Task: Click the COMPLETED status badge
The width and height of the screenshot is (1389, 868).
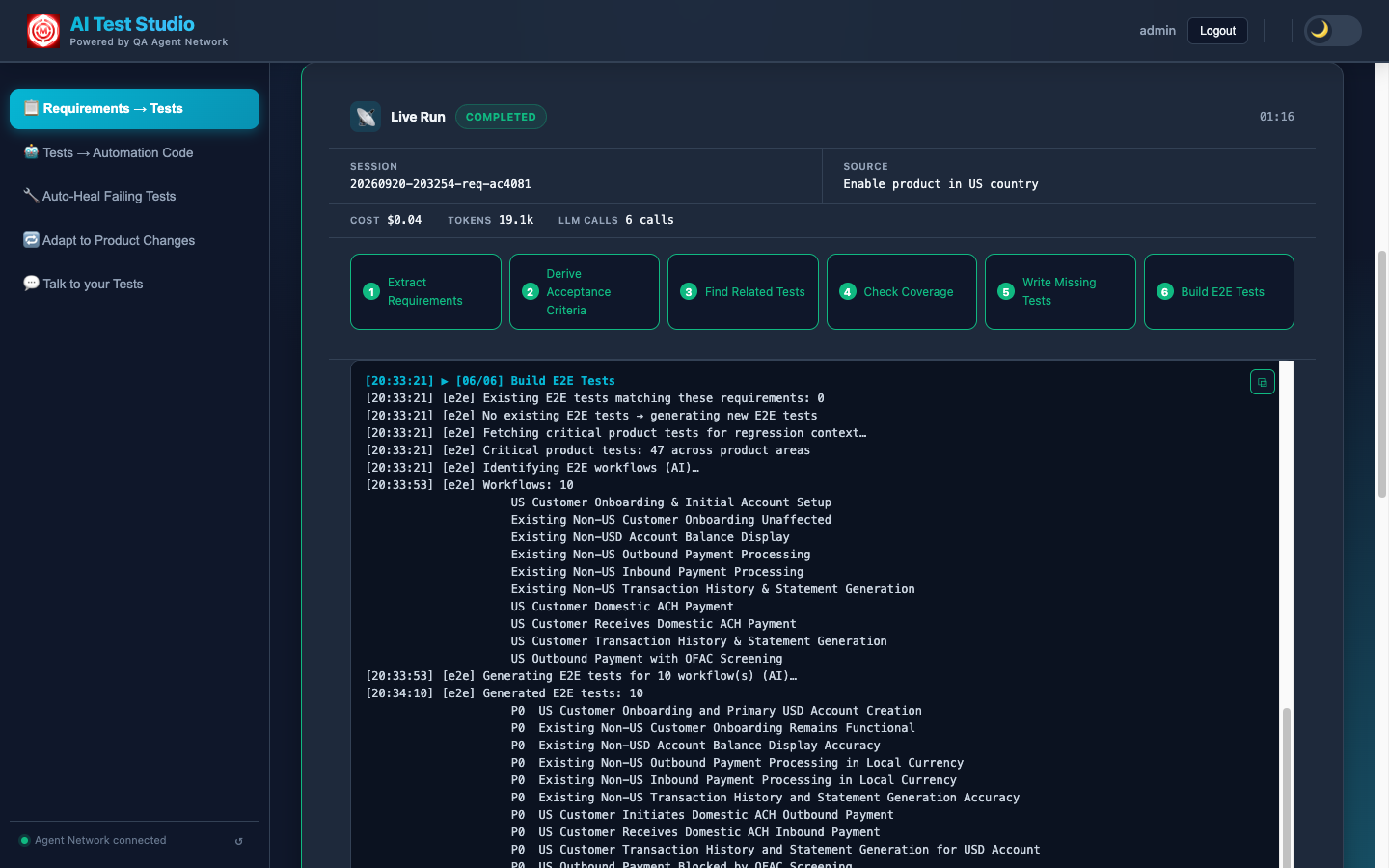Action: click(x=501, y=117)
